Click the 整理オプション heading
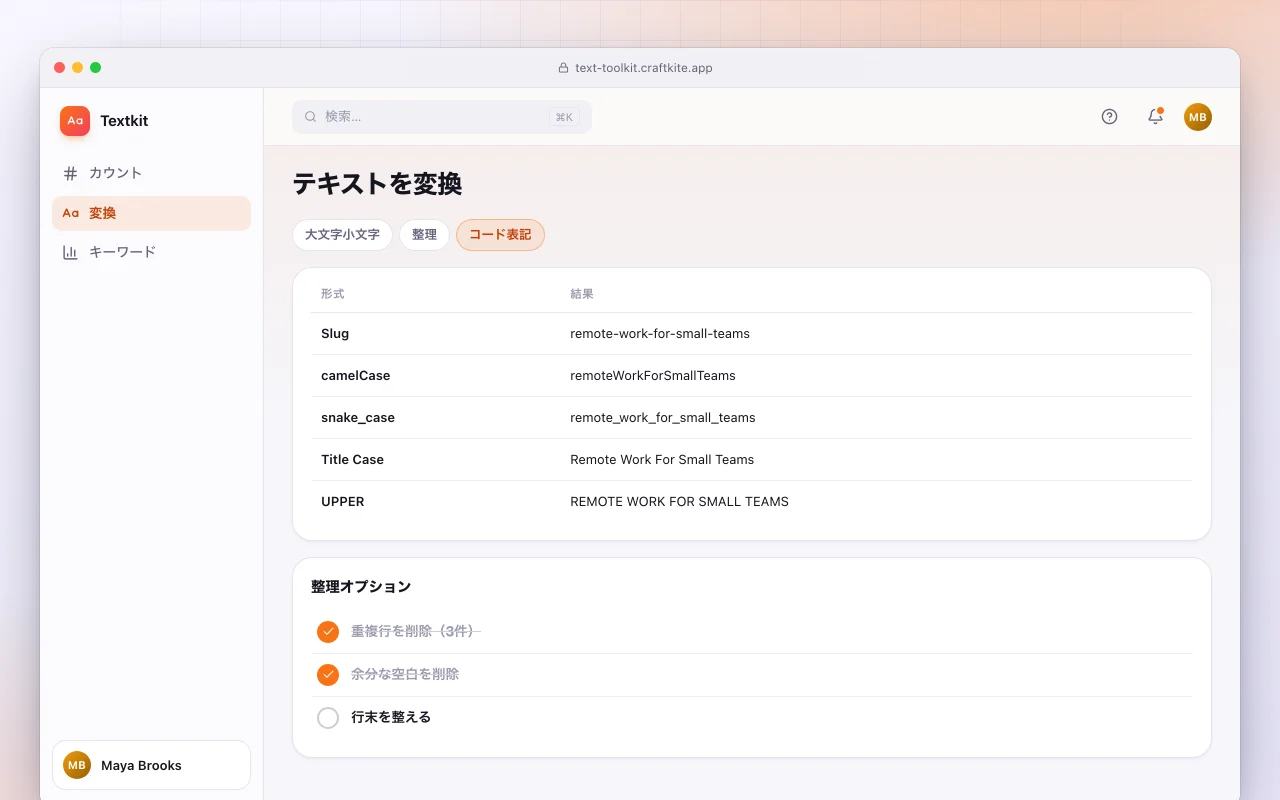Screen dimensions: 1280x800 [x=361, y=587]
